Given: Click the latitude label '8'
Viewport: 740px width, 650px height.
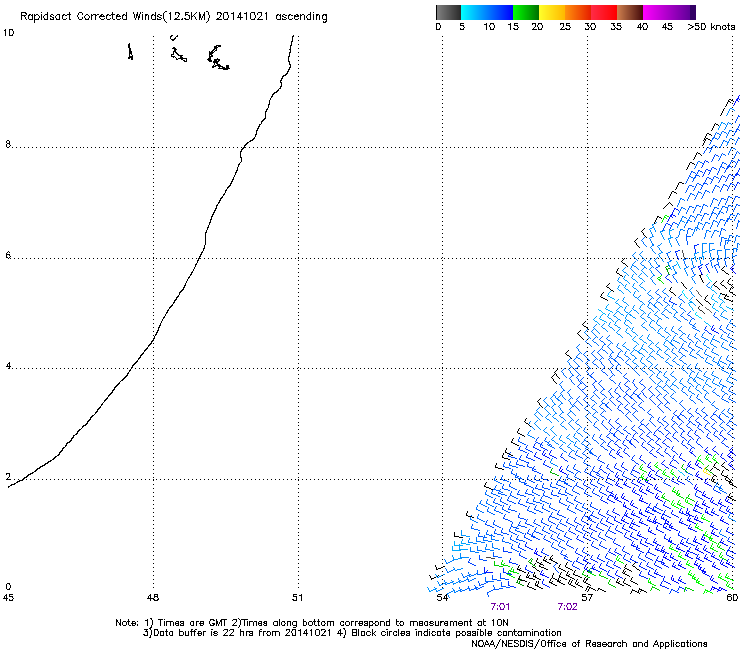Looking at the screenshot, I should click(x=8, y=144).
